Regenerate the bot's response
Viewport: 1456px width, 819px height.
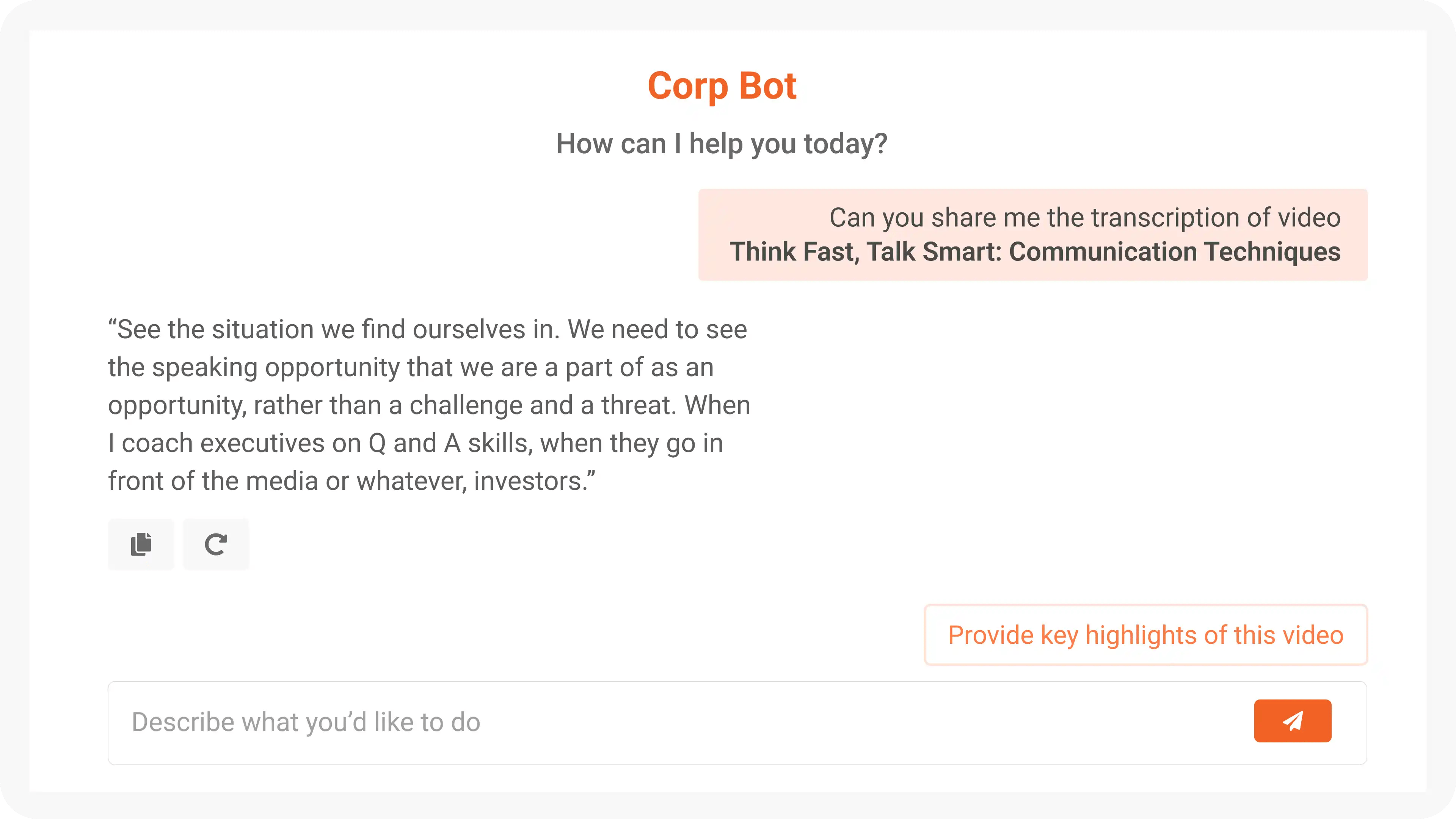(x=216, y=544)
